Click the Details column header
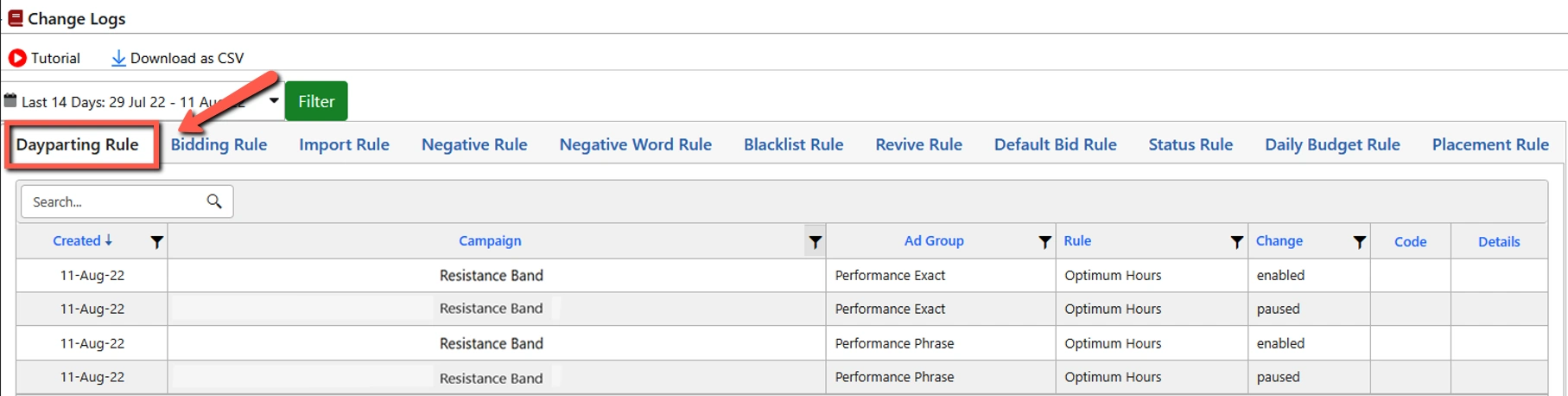Viewport: 1568px width, 396px height. (x=1498, y=242)
